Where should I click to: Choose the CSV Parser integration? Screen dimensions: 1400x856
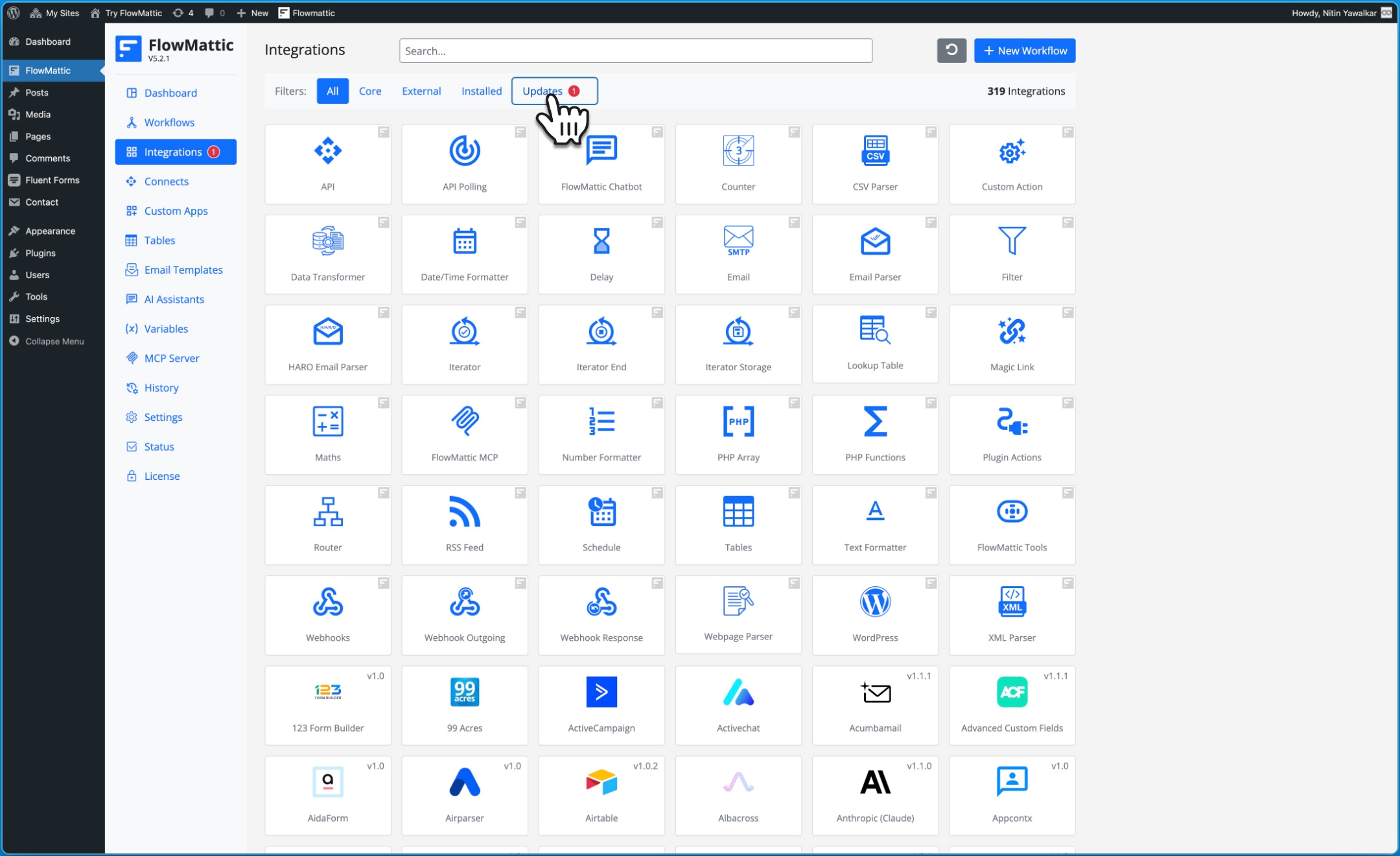click(x=874, y=164)
